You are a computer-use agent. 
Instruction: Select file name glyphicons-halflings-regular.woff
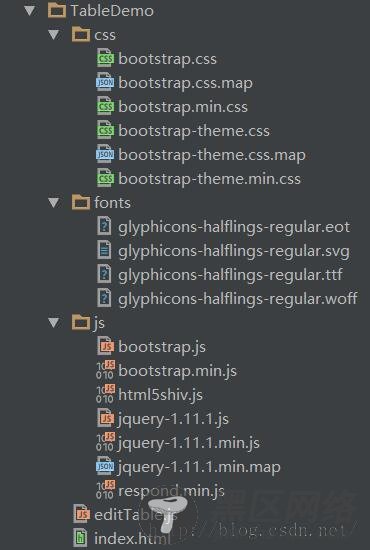click(237, 299)
